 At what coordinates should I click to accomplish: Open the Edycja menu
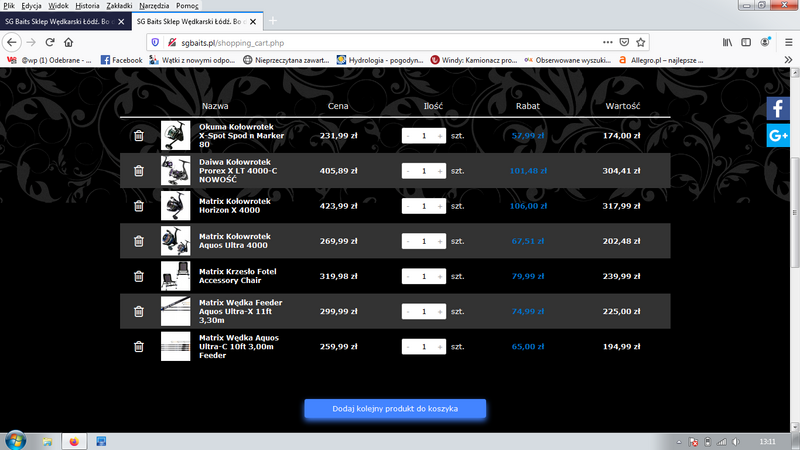pos(31,6)
